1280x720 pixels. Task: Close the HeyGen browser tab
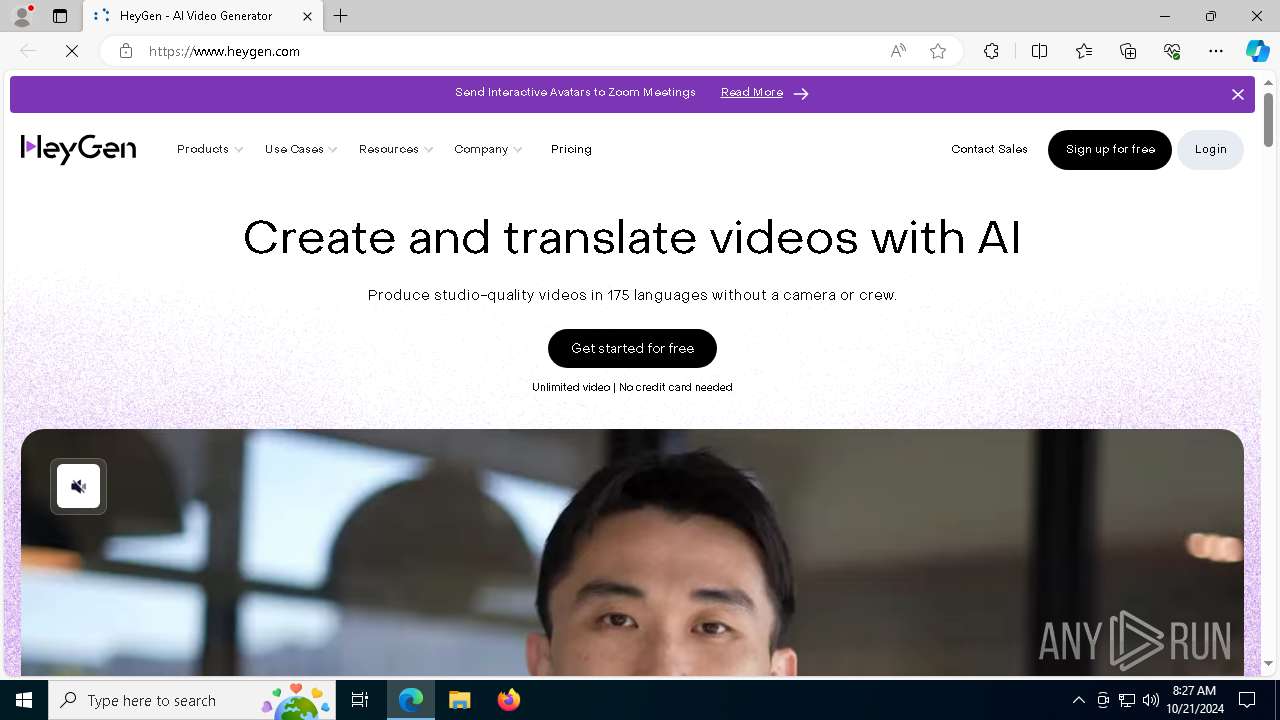point(307,16)
